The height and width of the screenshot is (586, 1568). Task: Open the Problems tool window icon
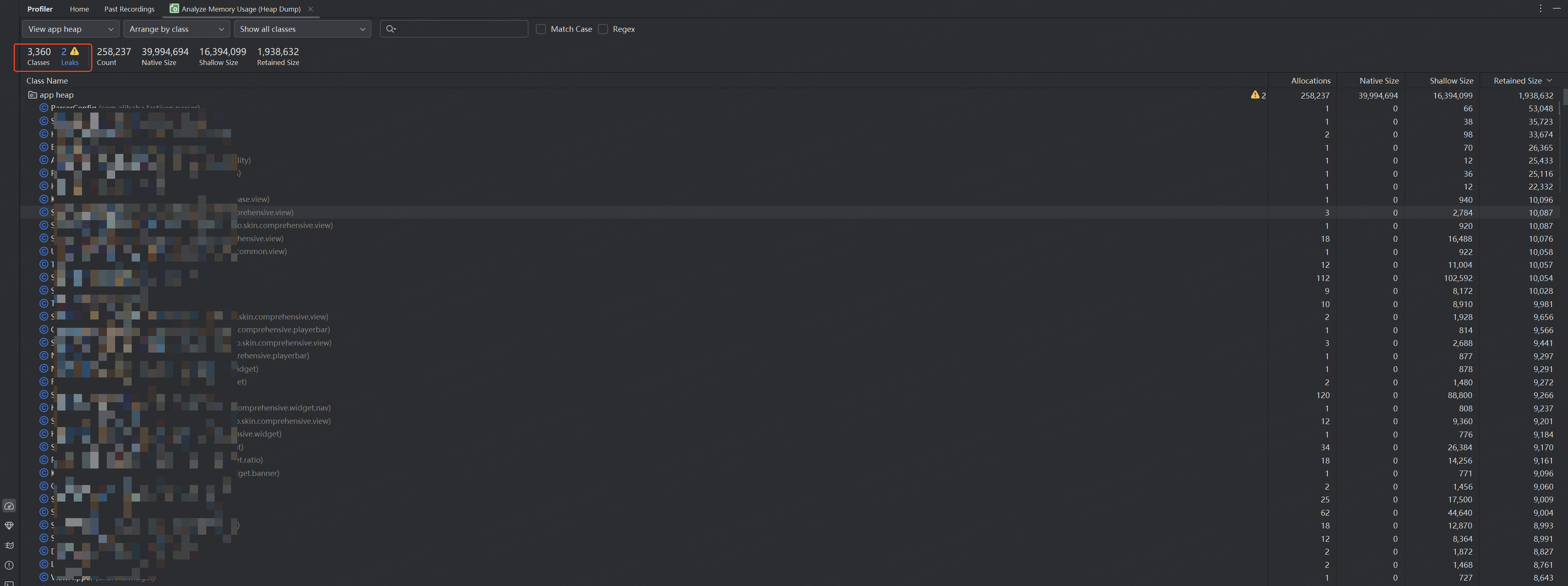tap(9, 565)
